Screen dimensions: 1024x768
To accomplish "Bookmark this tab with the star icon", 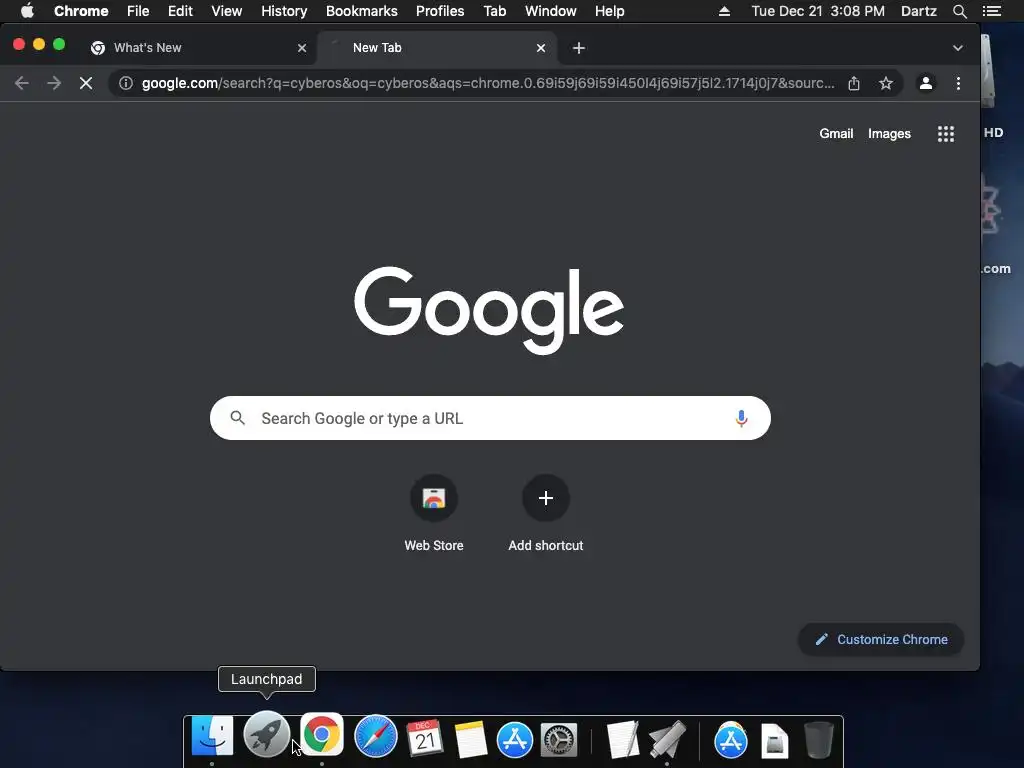I will pyautogui.click(x=886, y=83).
